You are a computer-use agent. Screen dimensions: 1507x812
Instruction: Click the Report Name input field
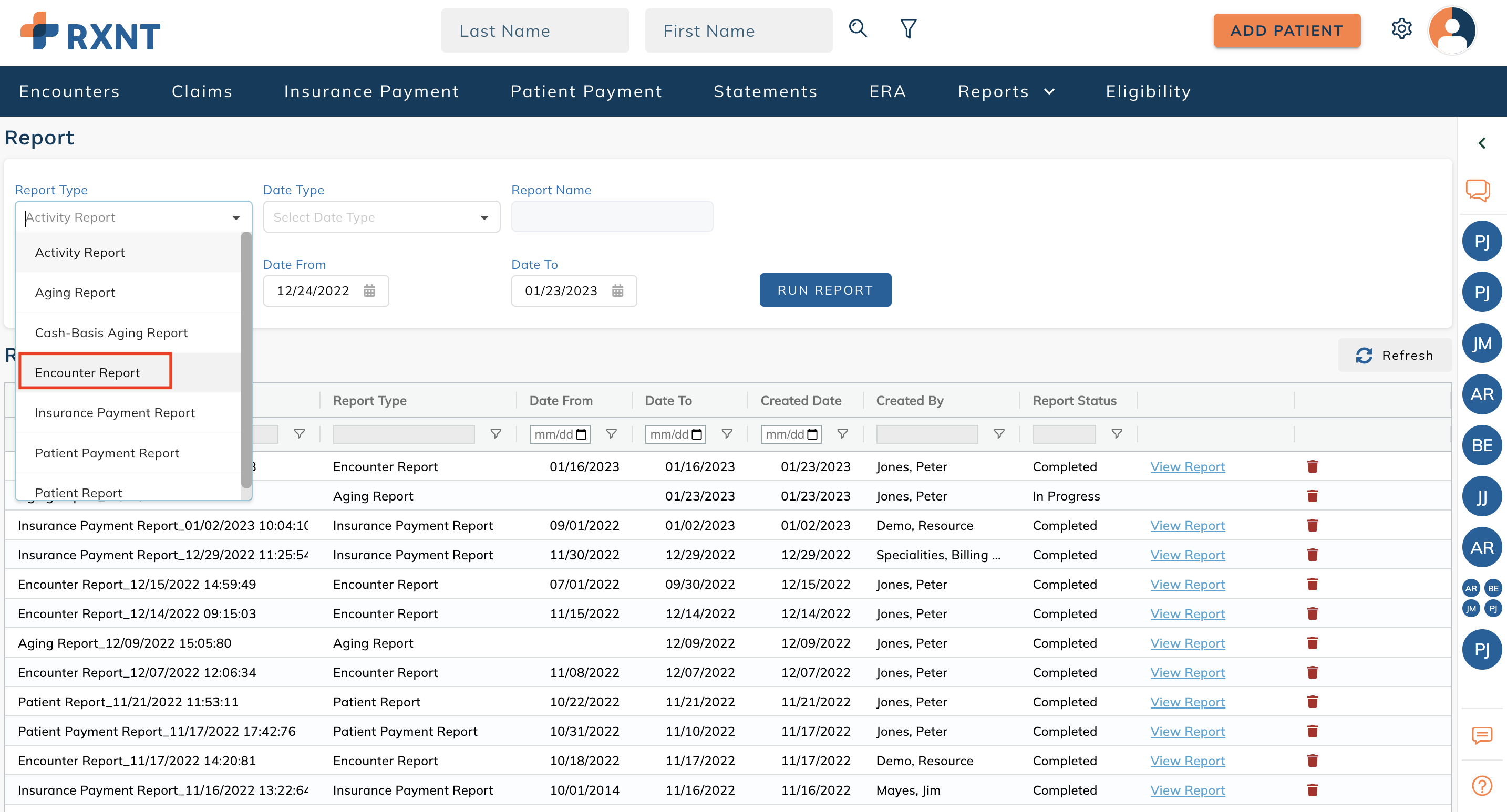pos(612,216)
